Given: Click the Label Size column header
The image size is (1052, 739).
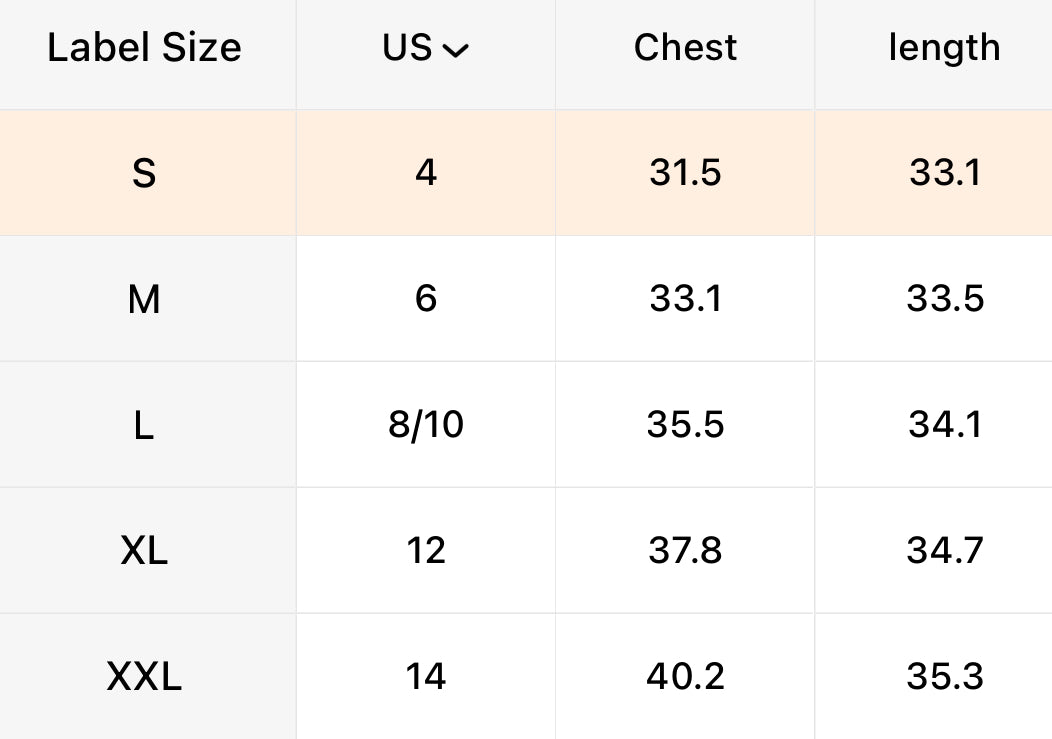Looking at the screenshot, I should [144, 49].
